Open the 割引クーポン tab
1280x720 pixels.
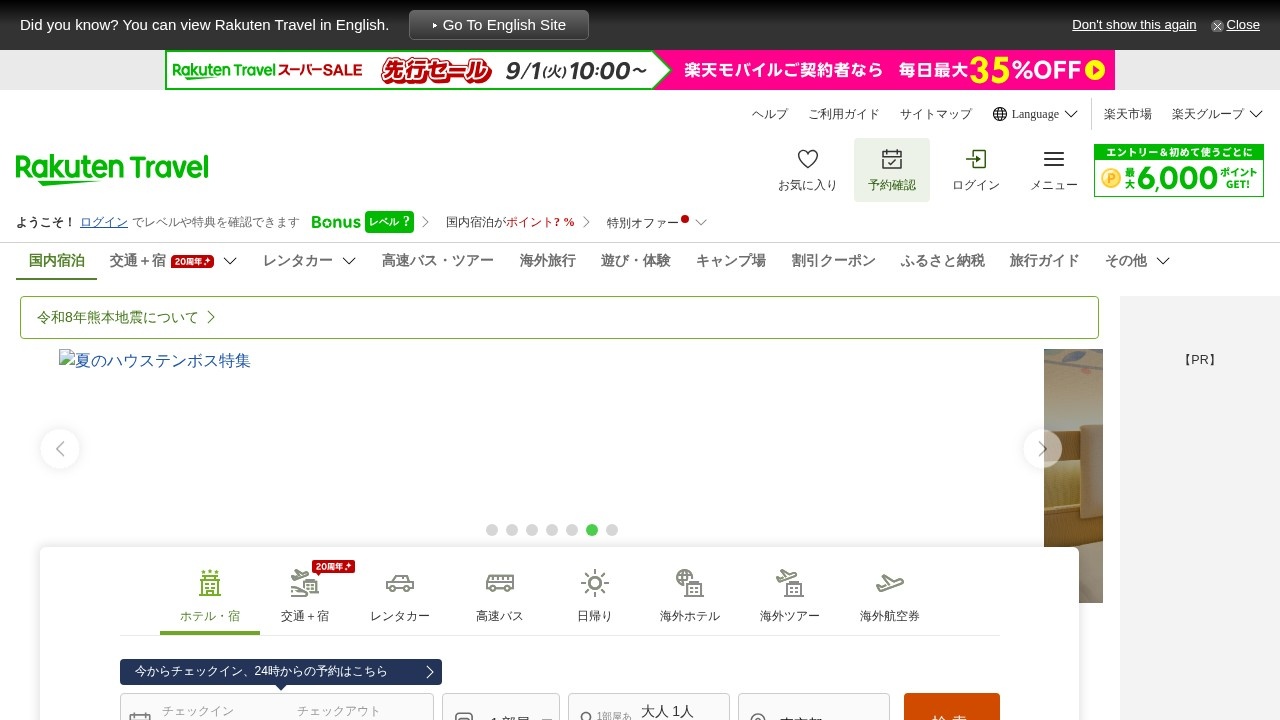833,261
